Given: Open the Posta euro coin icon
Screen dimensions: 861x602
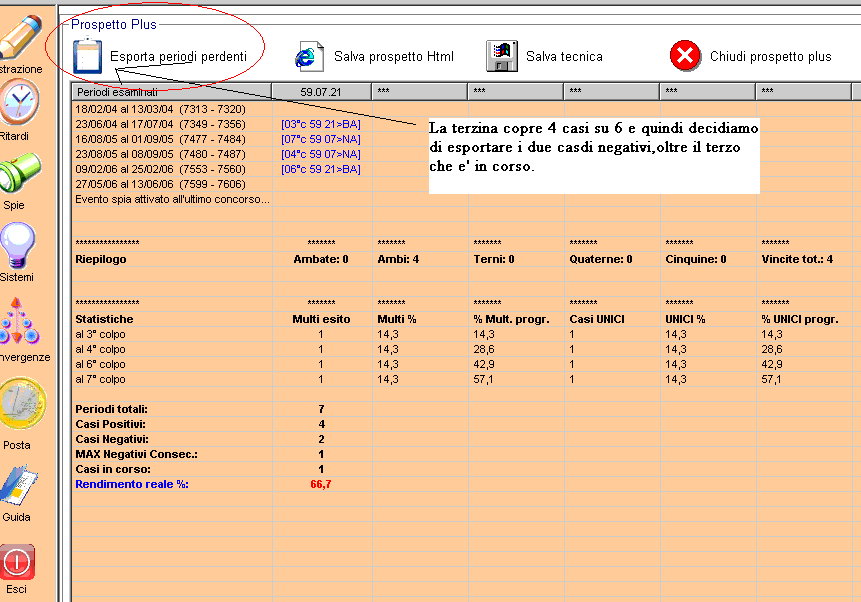Looking at the screenshot, I should (x=23, y=403).
